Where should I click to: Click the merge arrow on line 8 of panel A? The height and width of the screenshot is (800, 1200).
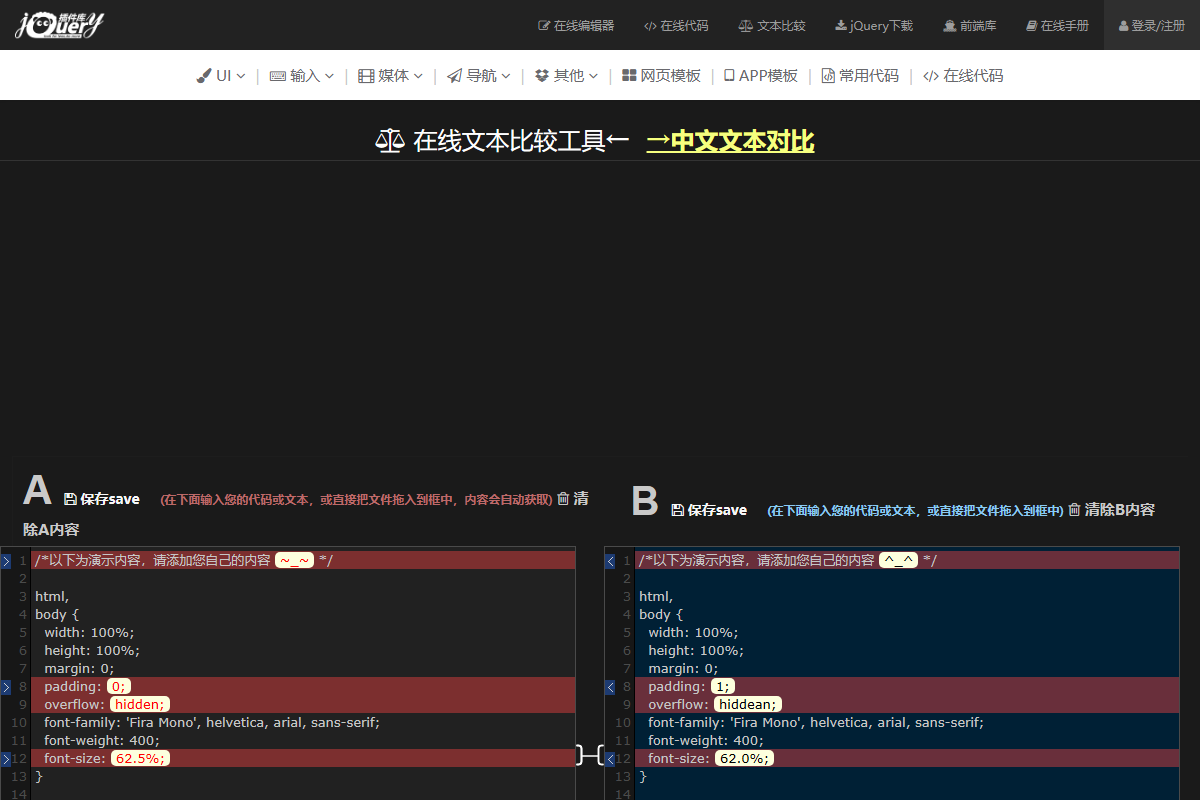pyautogui.click(x=6, y=687)
